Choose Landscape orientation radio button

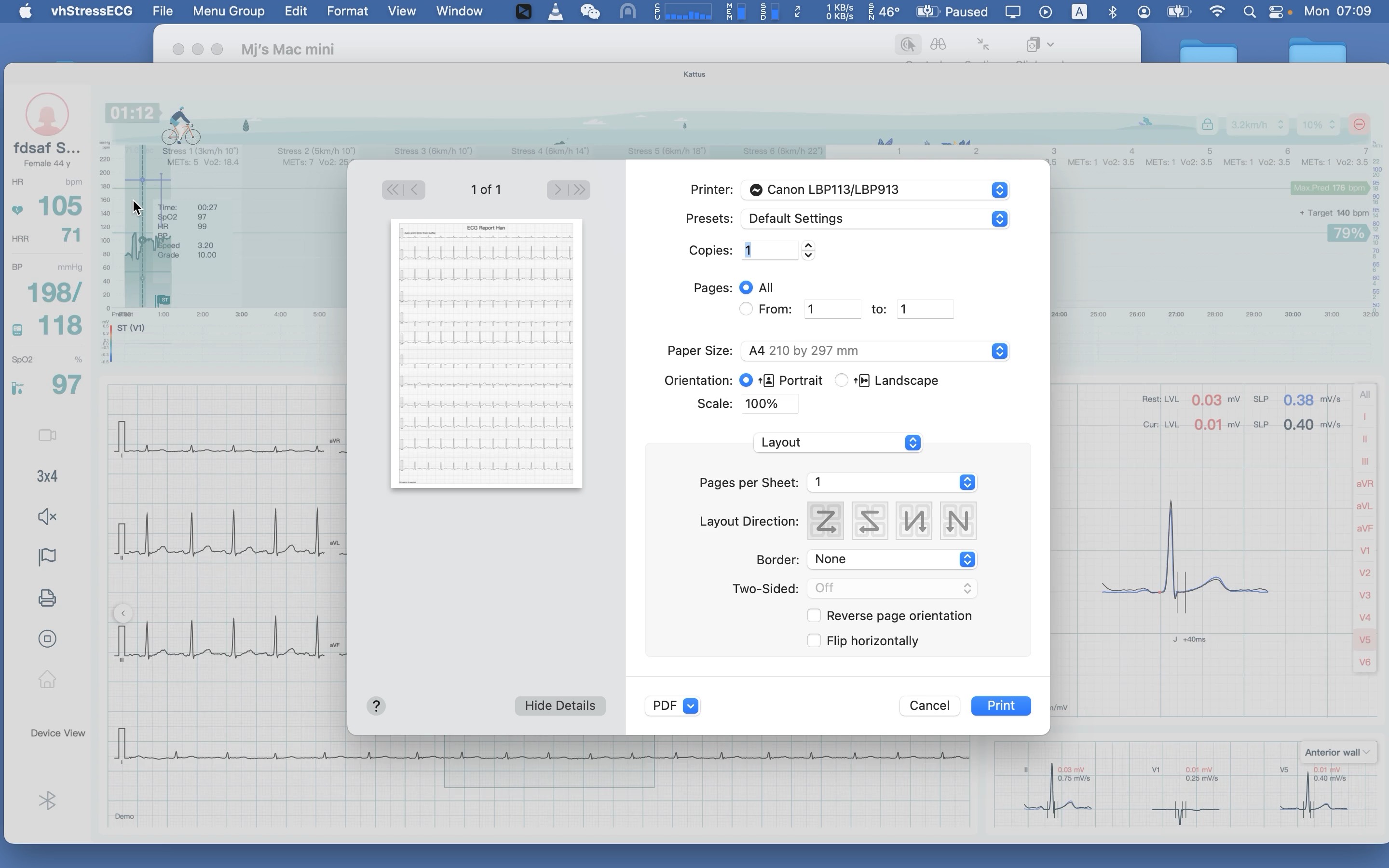click(841, 380)
